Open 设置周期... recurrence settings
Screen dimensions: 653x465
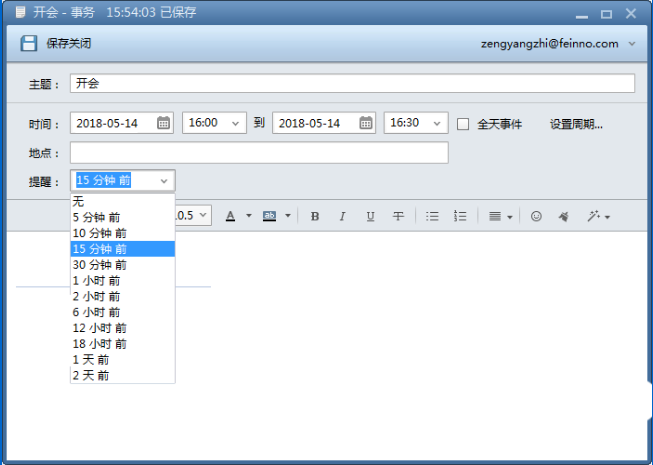tap(576, 124)
